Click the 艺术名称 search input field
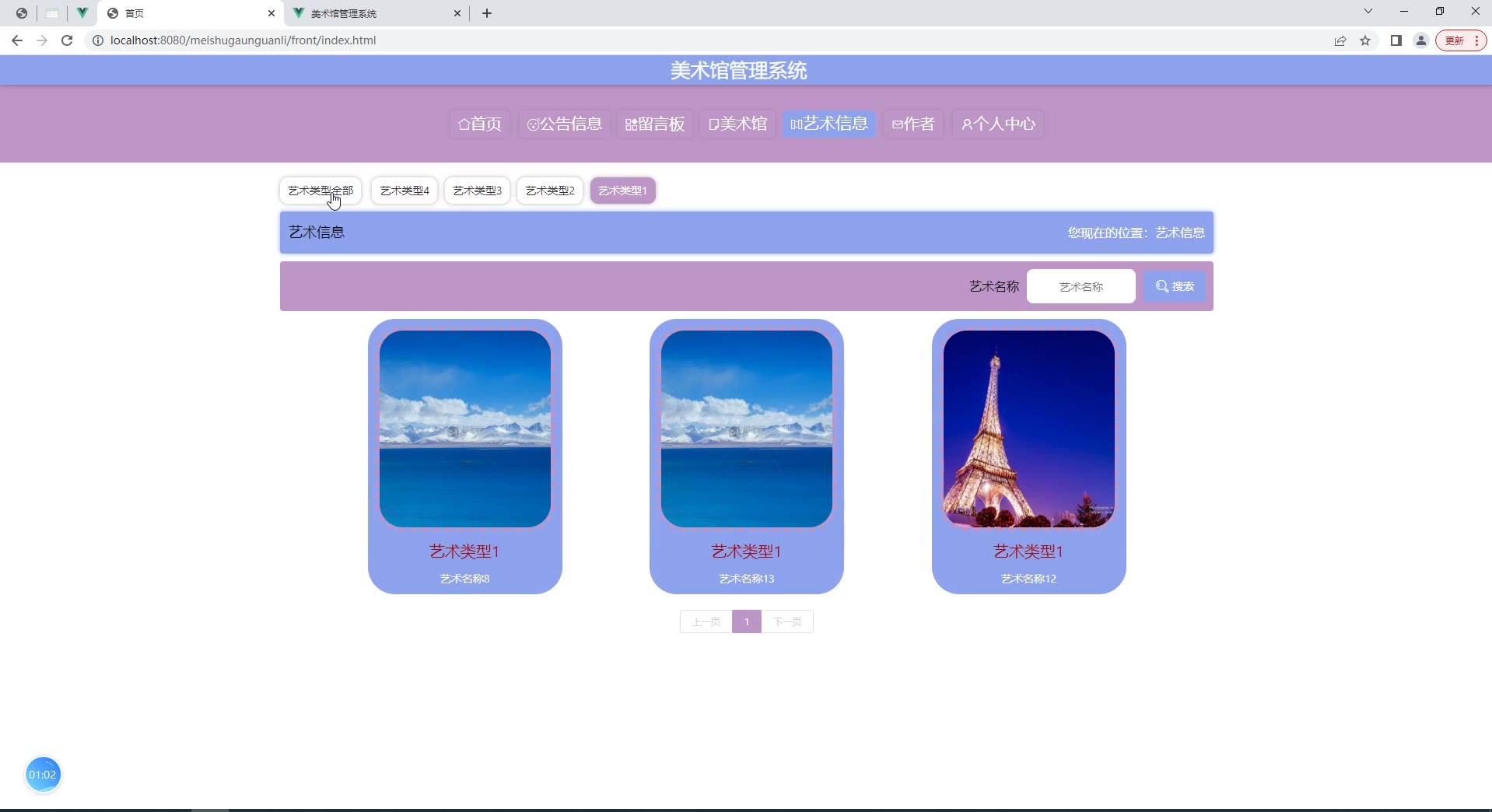Viewport: 1492px width, 812px height. (x=1081, y=286)
